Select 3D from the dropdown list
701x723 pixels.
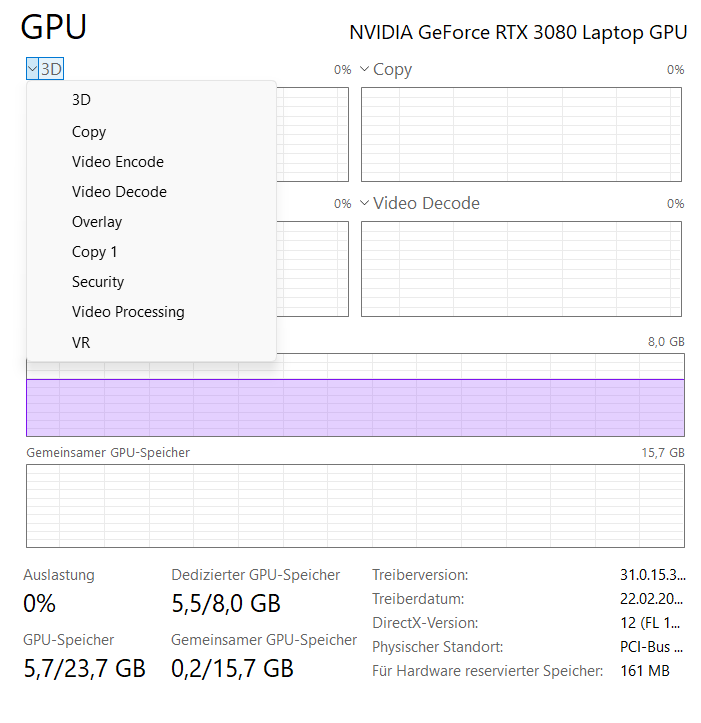coord(81,100)
